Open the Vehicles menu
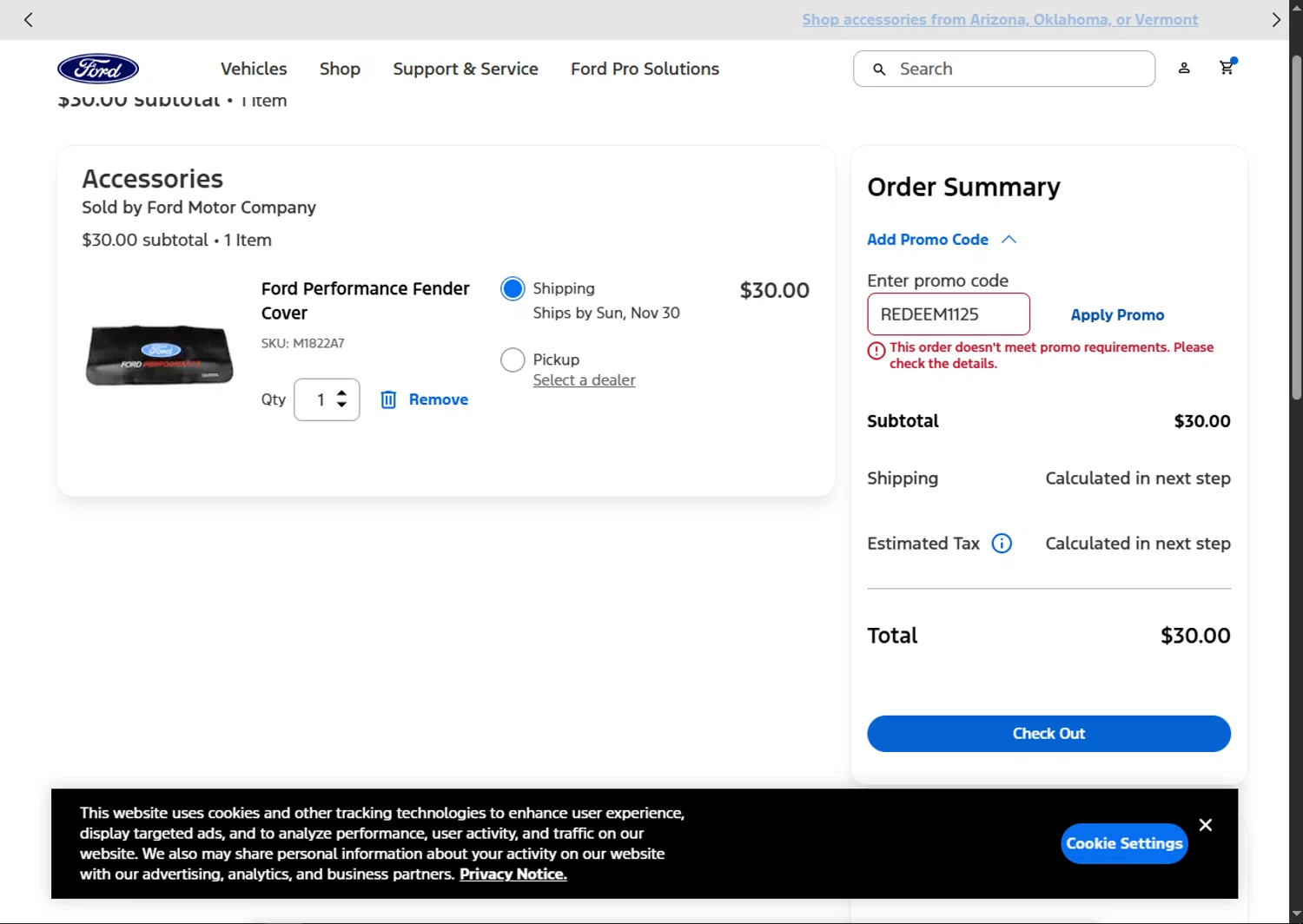This screenshot has height=924, width=1303. (x=254, y=69)
